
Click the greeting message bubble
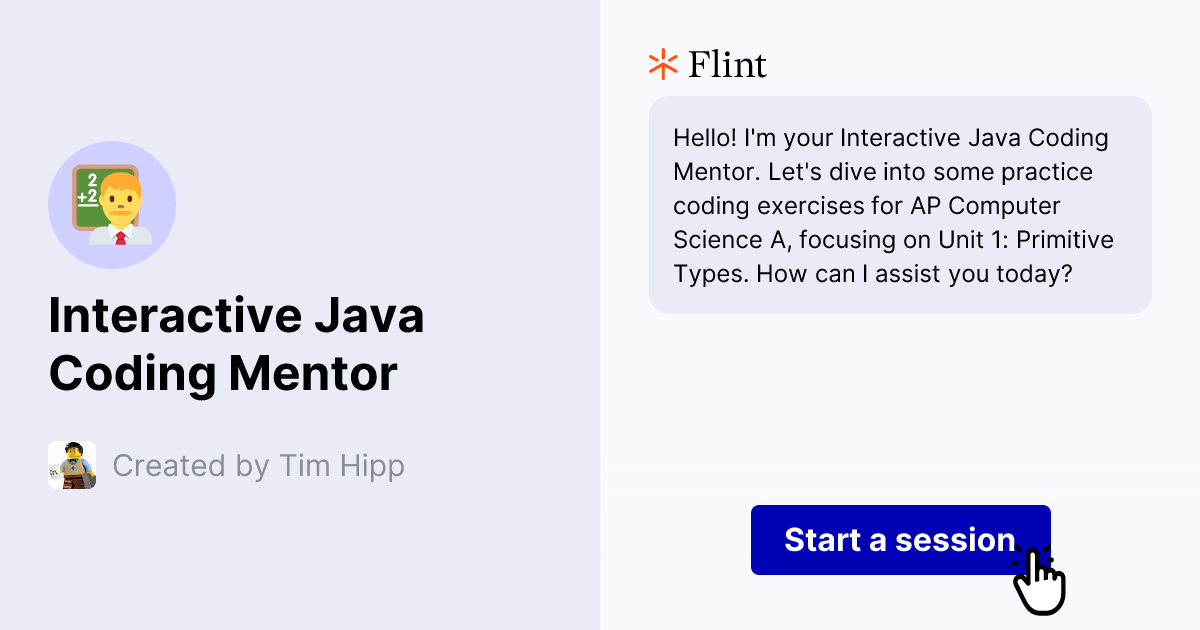coord(900,205)
